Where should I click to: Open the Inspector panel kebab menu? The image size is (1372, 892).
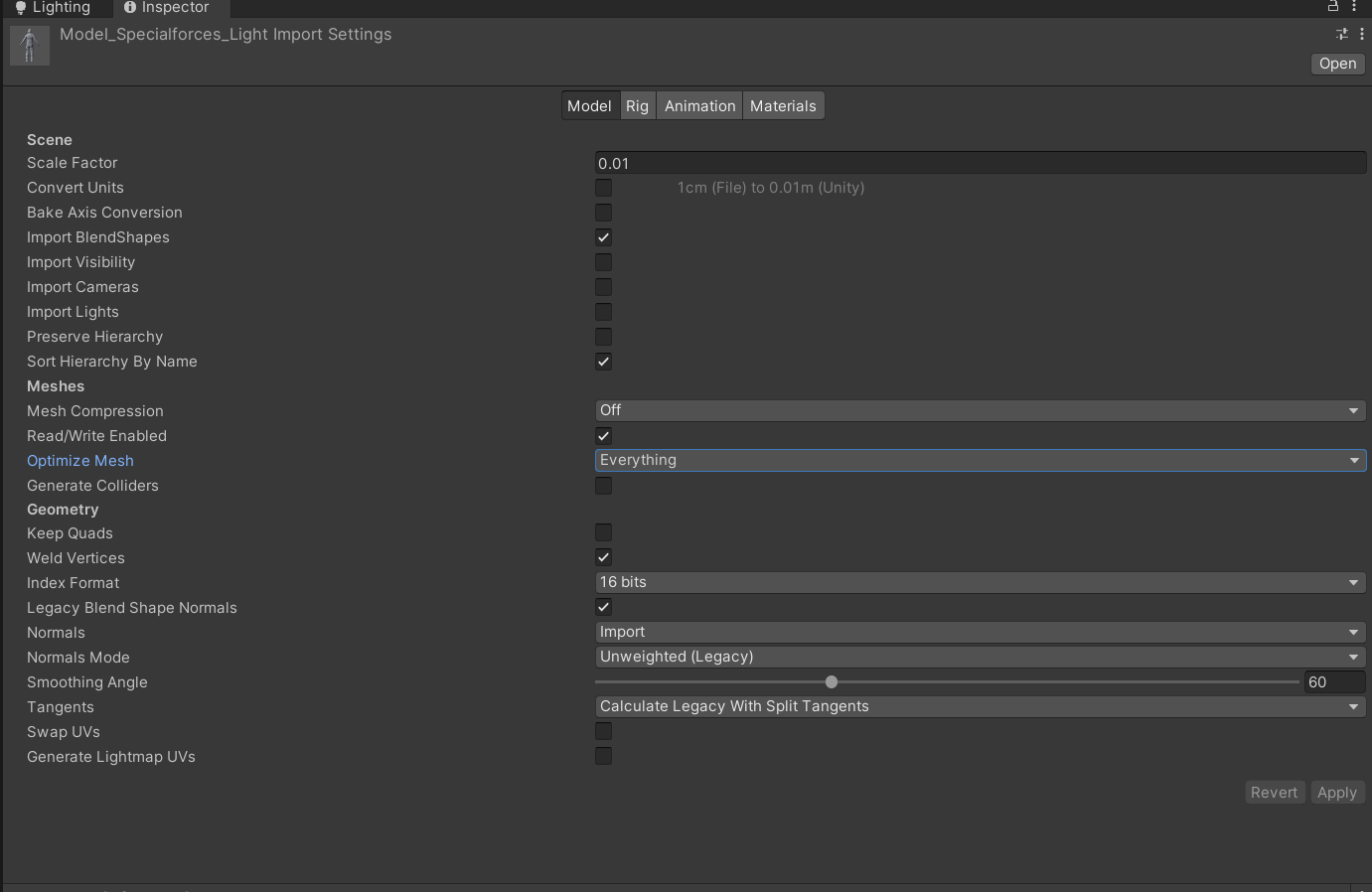point(1354,6)
